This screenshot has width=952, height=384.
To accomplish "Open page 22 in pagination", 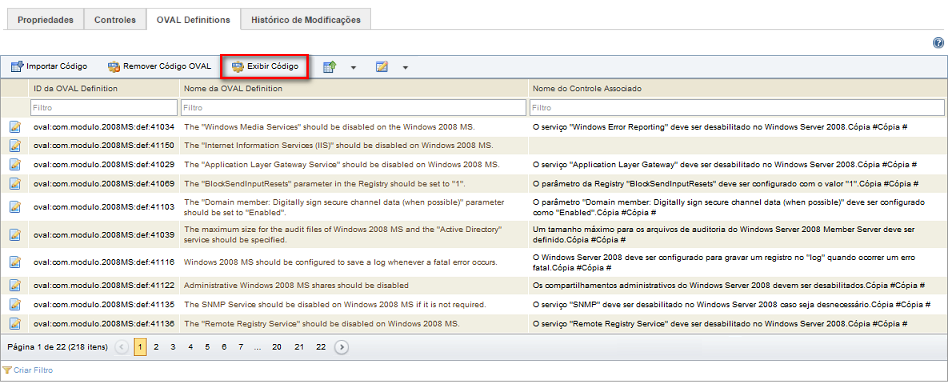I will click(321, 348).
